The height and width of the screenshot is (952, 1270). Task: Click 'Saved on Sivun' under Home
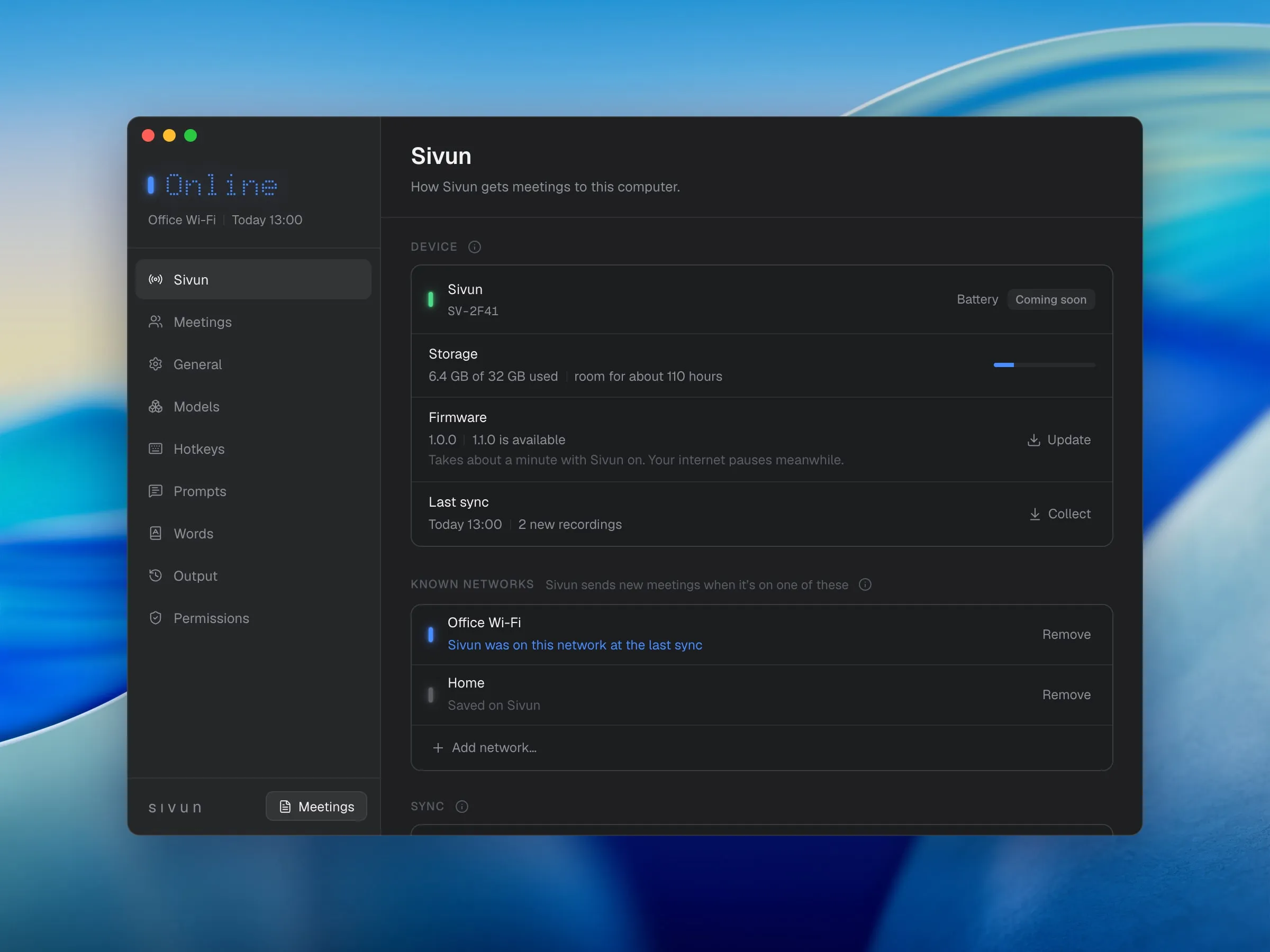click(494, 705)
